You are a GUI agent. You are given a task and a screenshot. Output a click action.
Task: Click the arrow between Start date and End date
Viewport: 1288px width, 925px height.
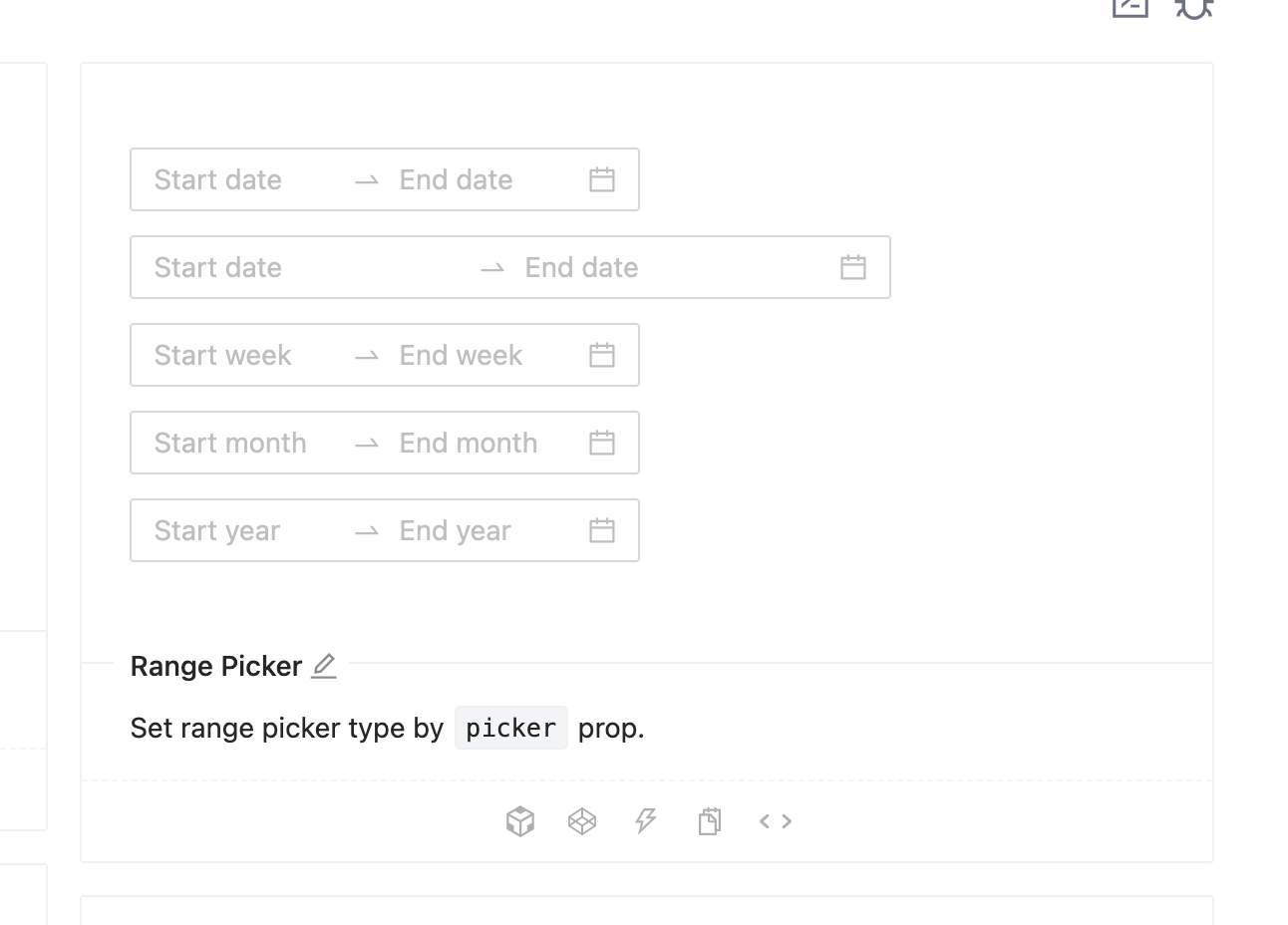click(366, 179)
